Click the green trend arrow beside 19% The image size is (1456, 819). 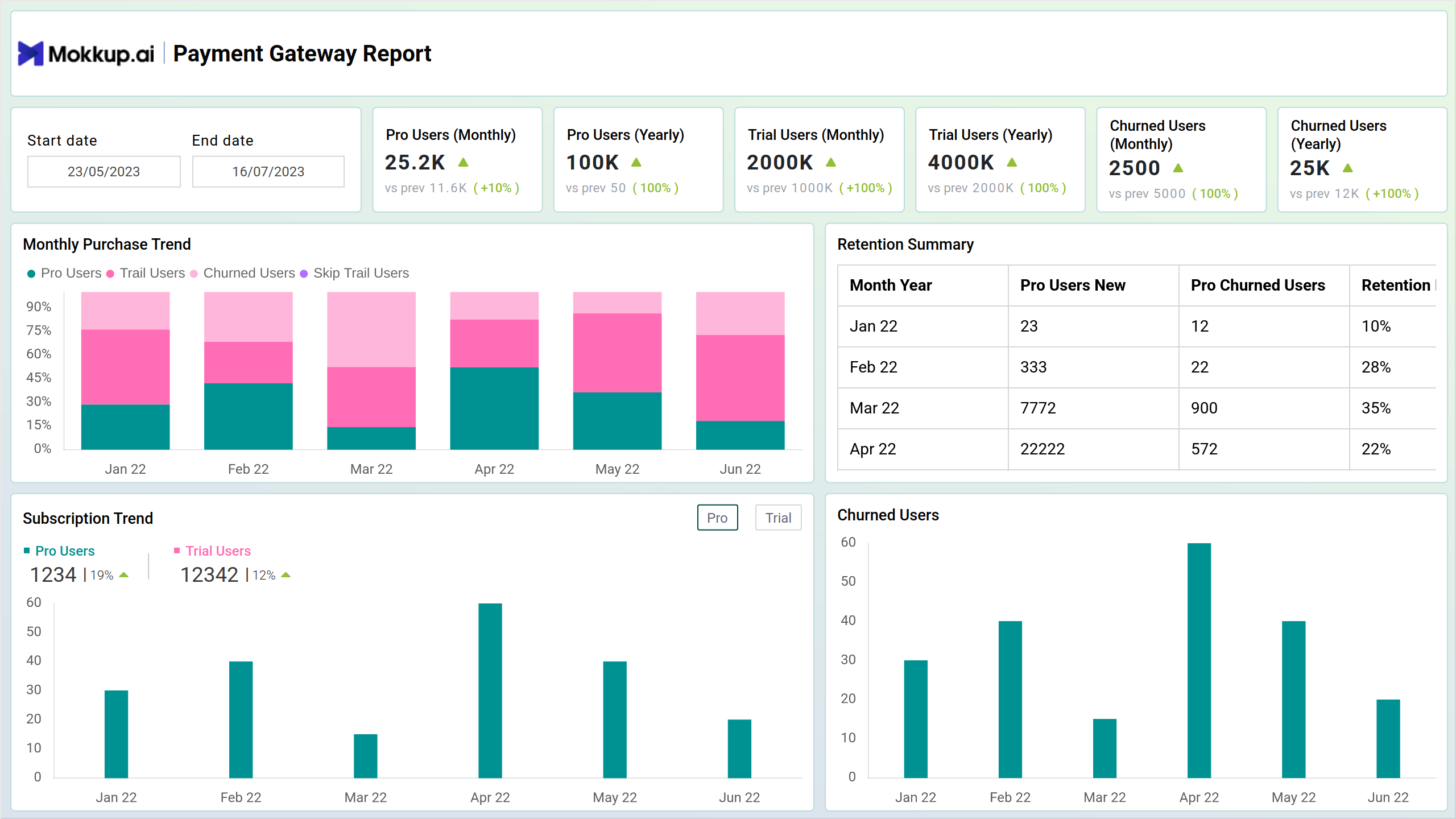(x=124, y=575)
